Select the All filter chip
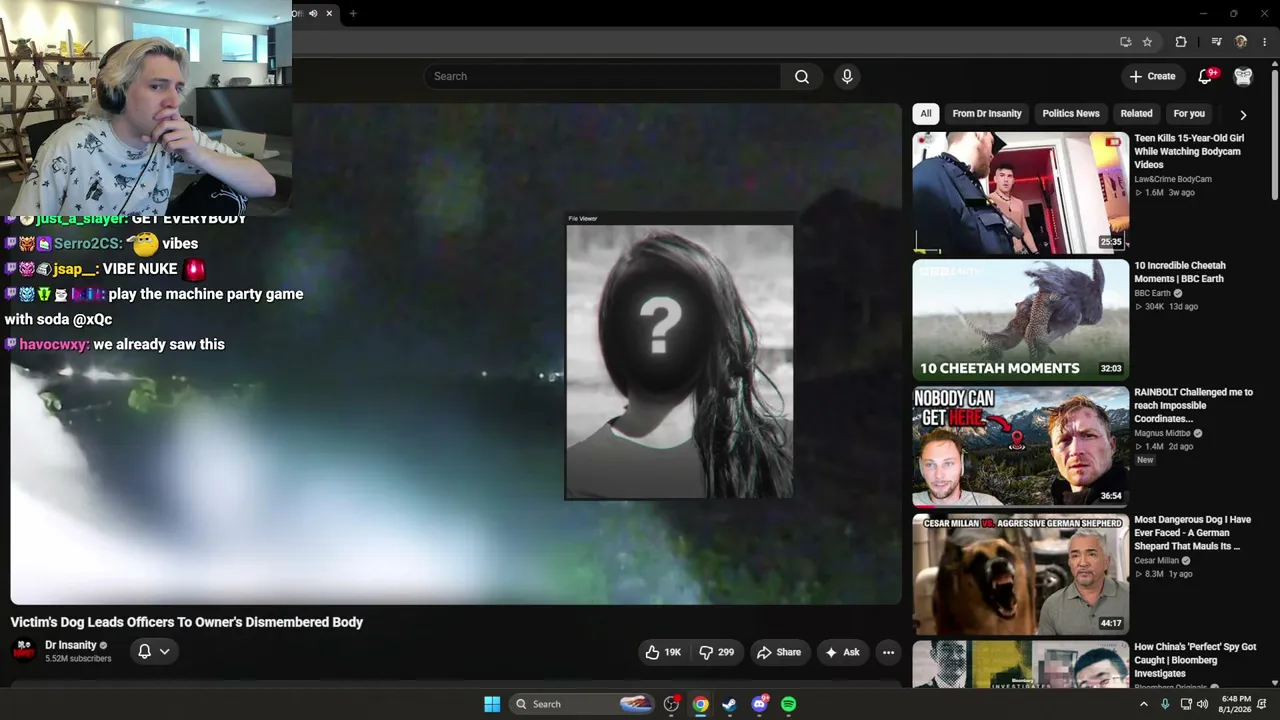The image size is (1280, 720). 926,114
